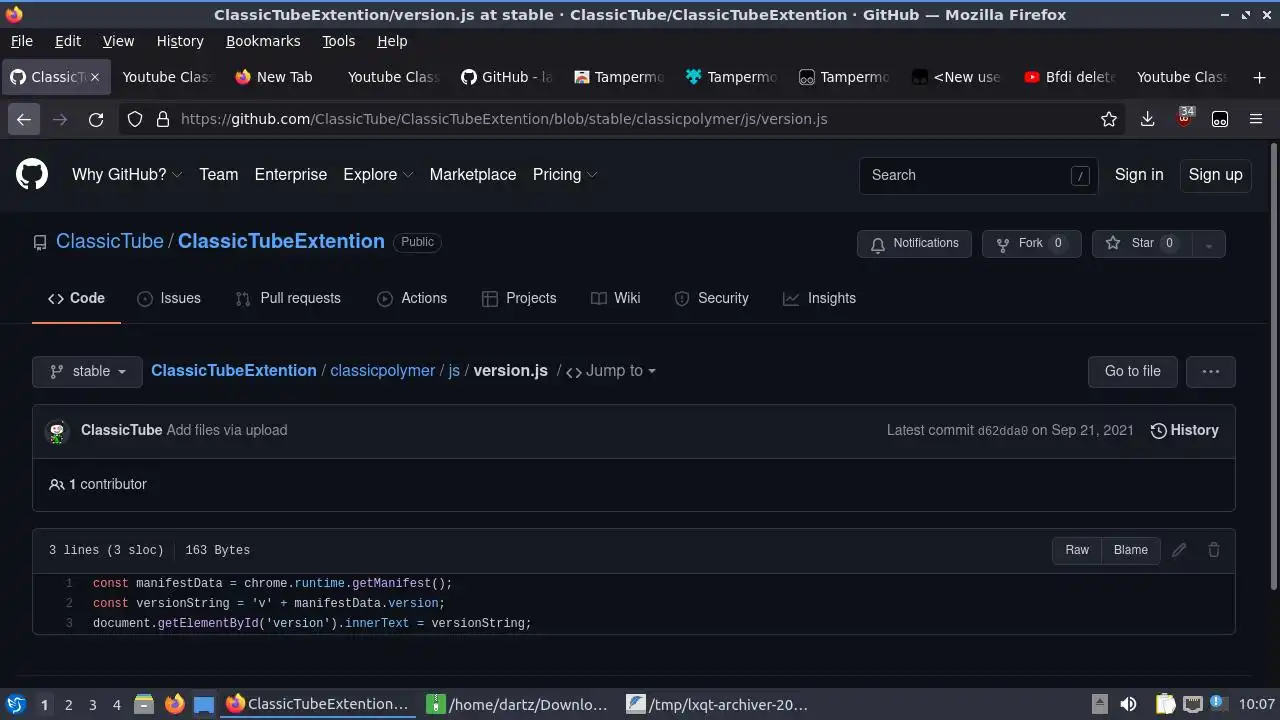
Task: Open the Firefox Tools menu
Action: pos(338,41)
